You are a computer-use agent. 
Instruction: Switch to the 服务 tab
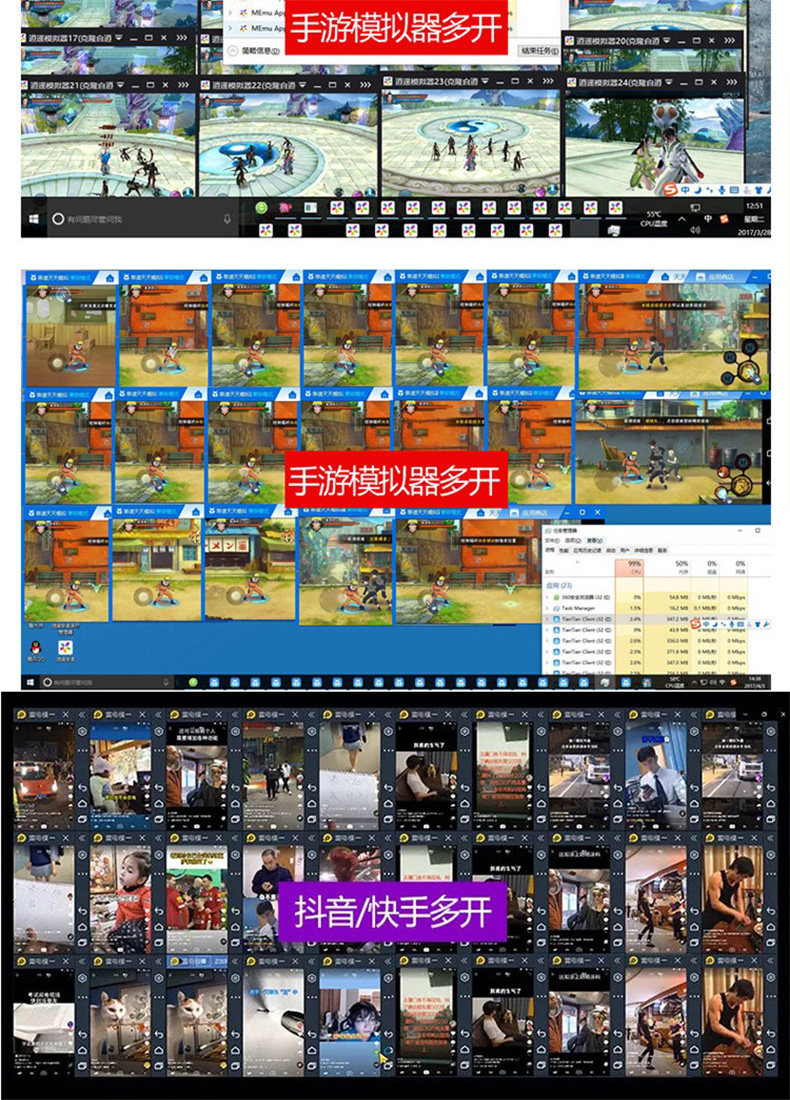point(662,551)
